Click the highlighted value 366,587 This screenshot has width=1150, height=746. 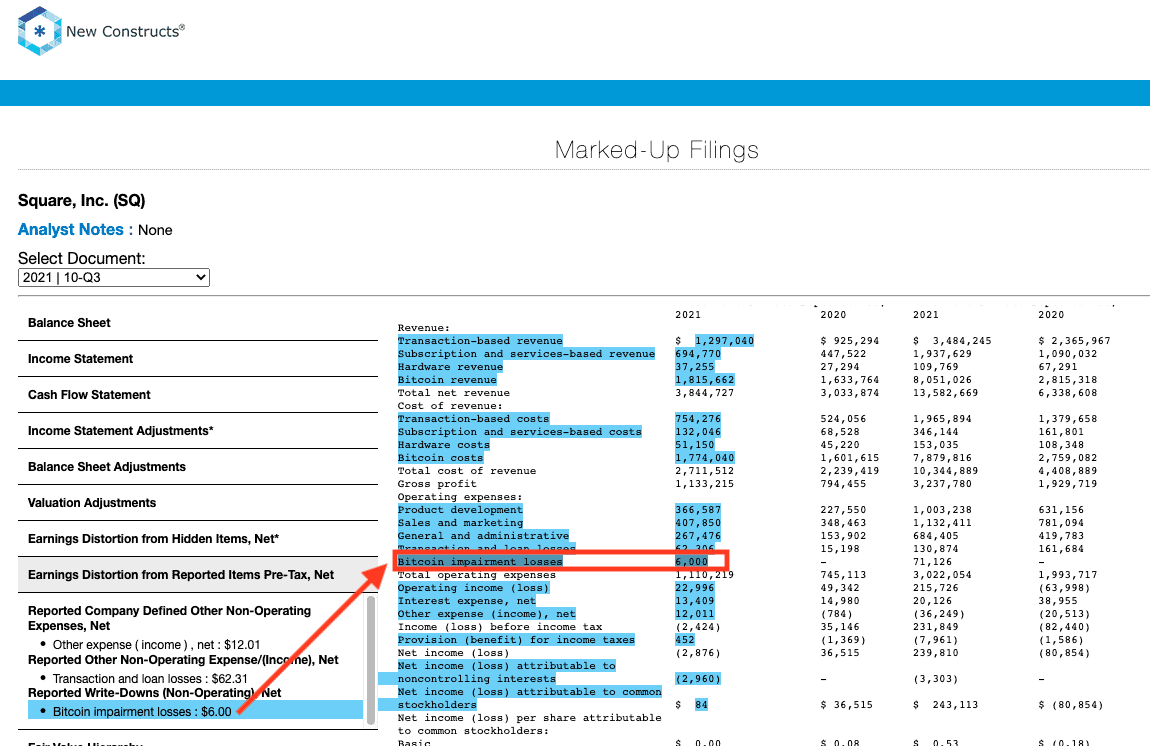click(697, 510)
